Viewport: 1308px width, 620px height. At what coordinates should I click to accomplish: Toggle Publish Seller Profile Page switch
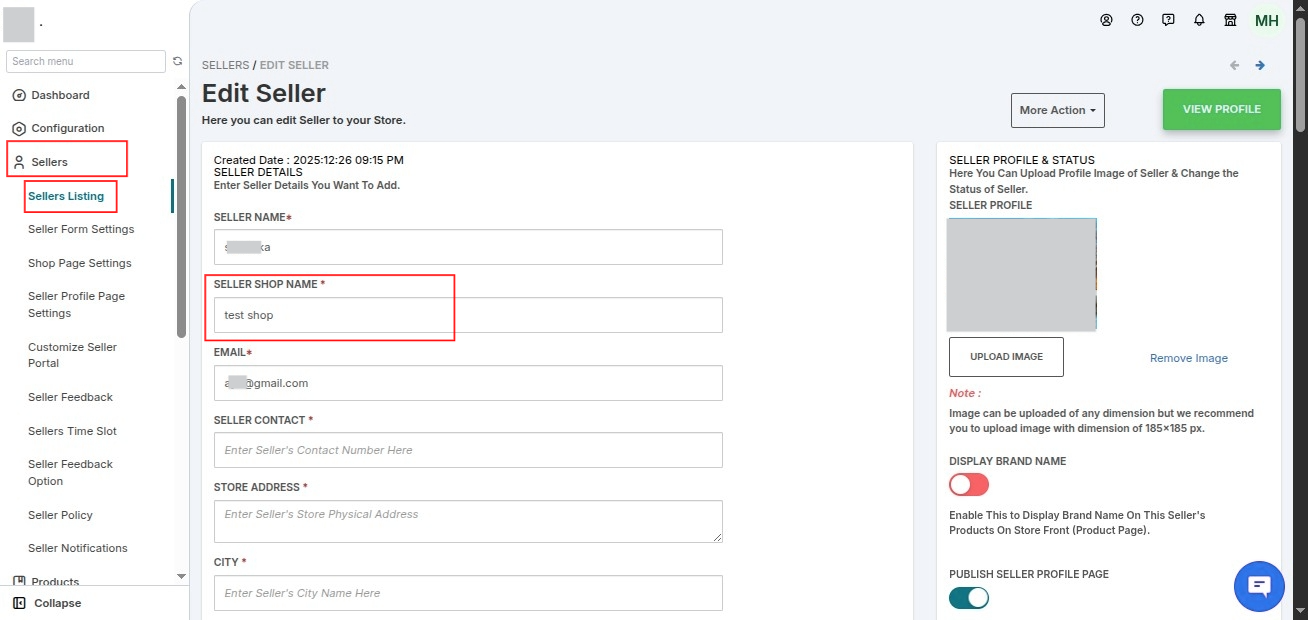tap(969, 597)
